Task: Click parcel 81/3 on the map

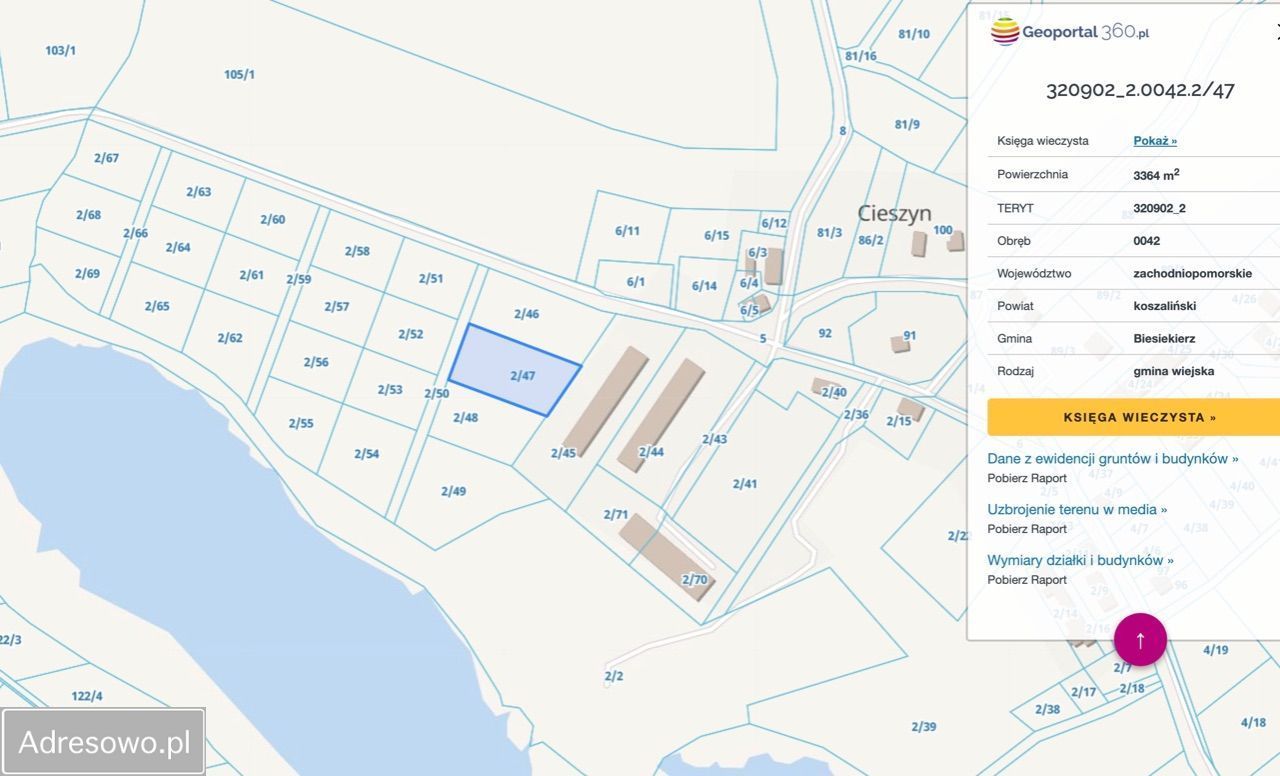Action: pos(829,233)
